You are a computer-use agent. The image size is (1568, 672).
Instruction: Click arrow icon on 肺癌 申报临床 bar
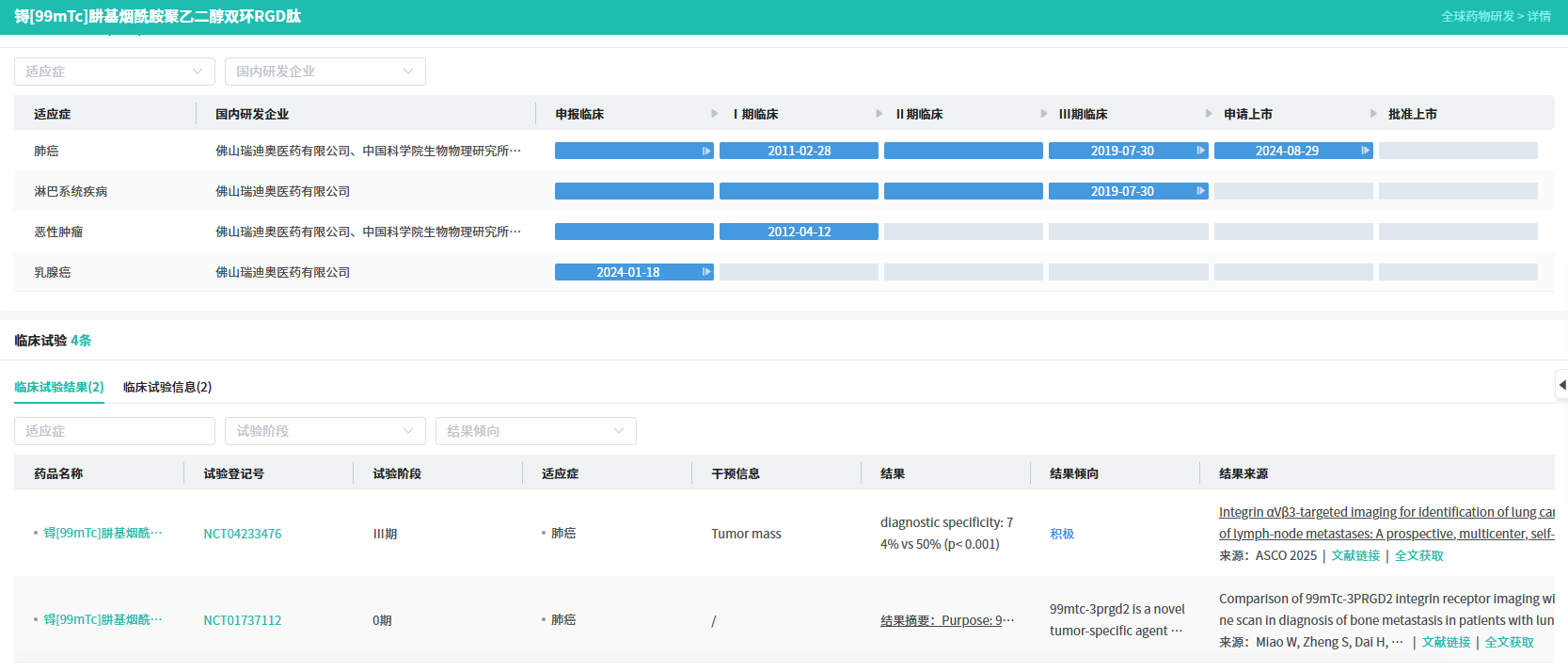pos(705,151)
